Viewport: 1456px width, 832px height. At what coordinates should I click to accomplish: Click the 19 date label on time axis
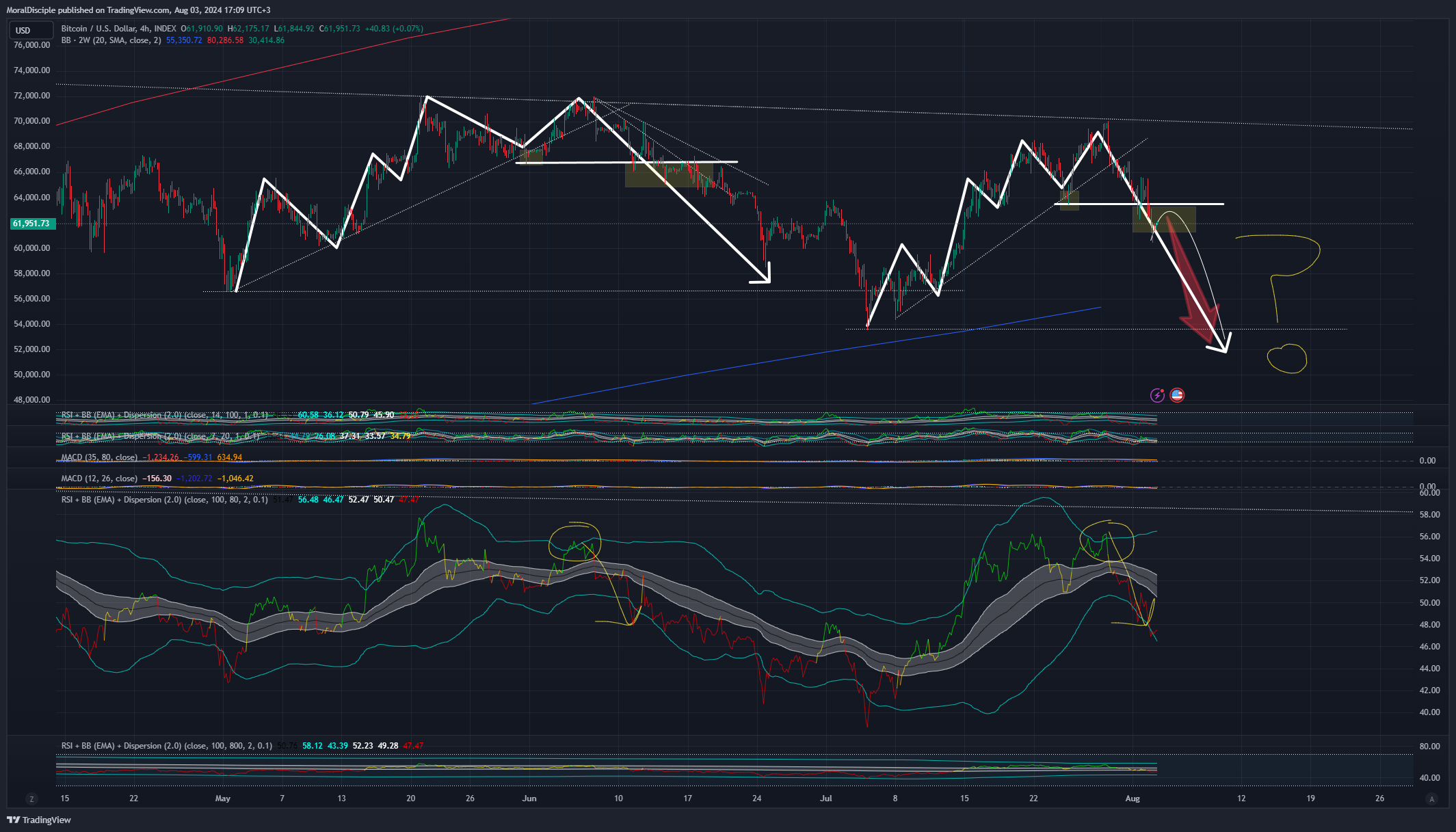(x=1310, y=799)
